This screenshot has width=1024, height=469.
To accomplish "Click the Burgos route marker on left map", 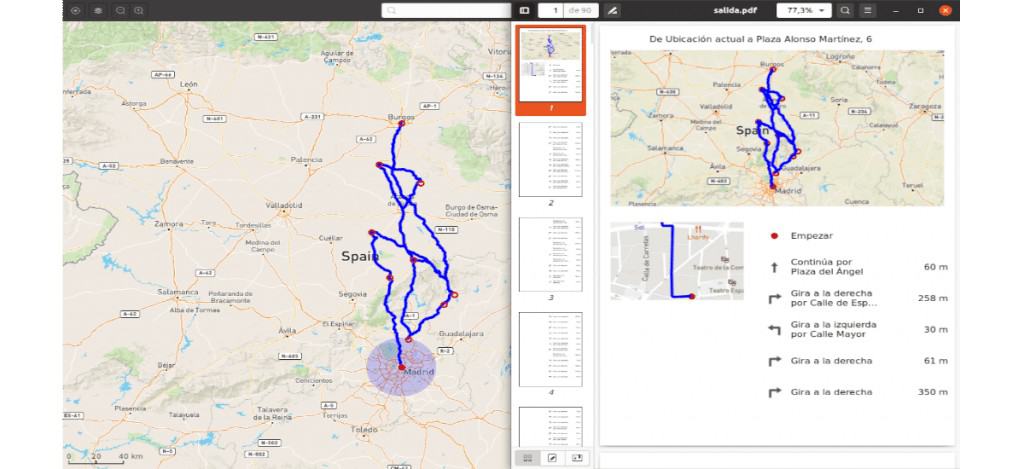I will coord(402,123).
